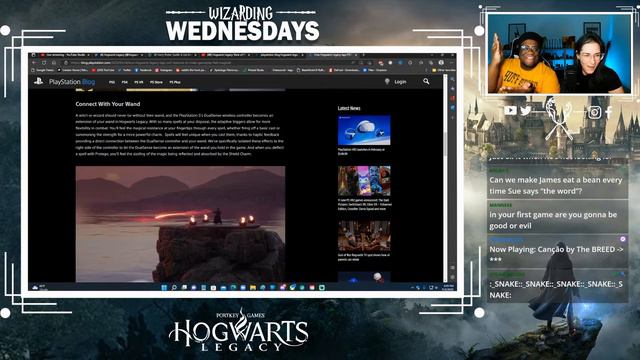
Task: Select the PS5 menu item
Action: point(112,82)
